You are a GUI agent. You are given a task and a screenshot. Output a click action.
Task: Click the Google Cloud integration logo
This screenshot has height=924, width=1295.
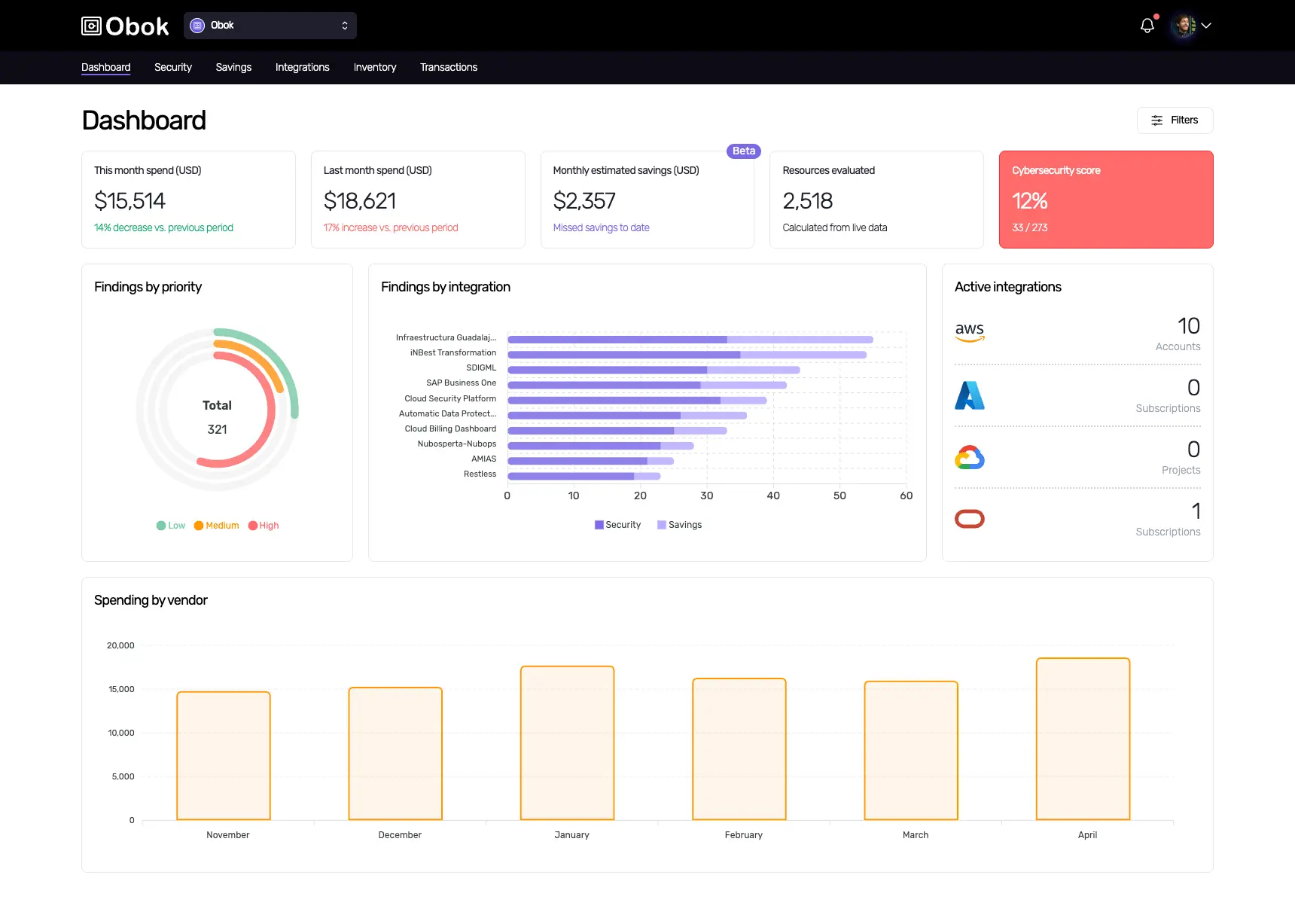click(970, 457)
